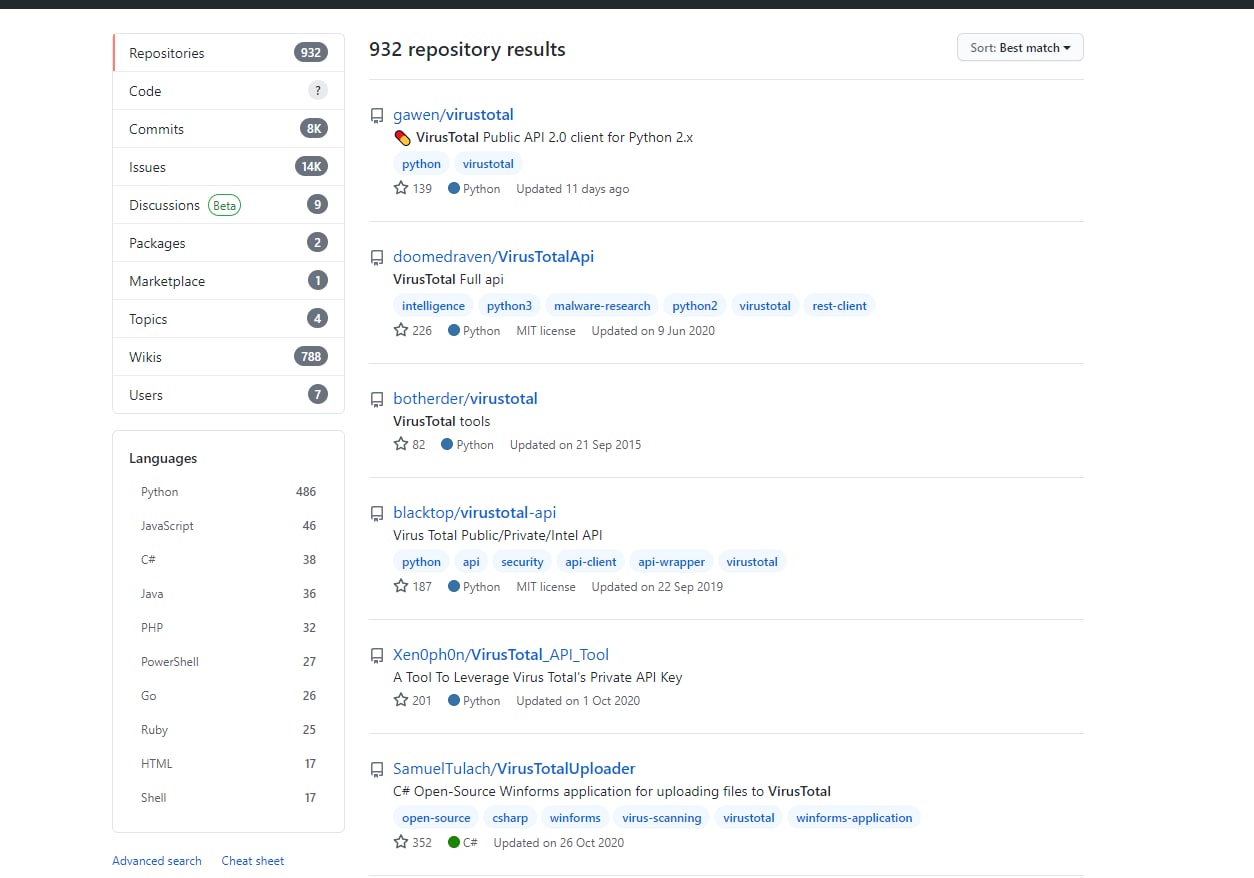The image size is (1254, 878).
Task: Click the pill emoji in gawen description
Action: (x=402, y=138)
